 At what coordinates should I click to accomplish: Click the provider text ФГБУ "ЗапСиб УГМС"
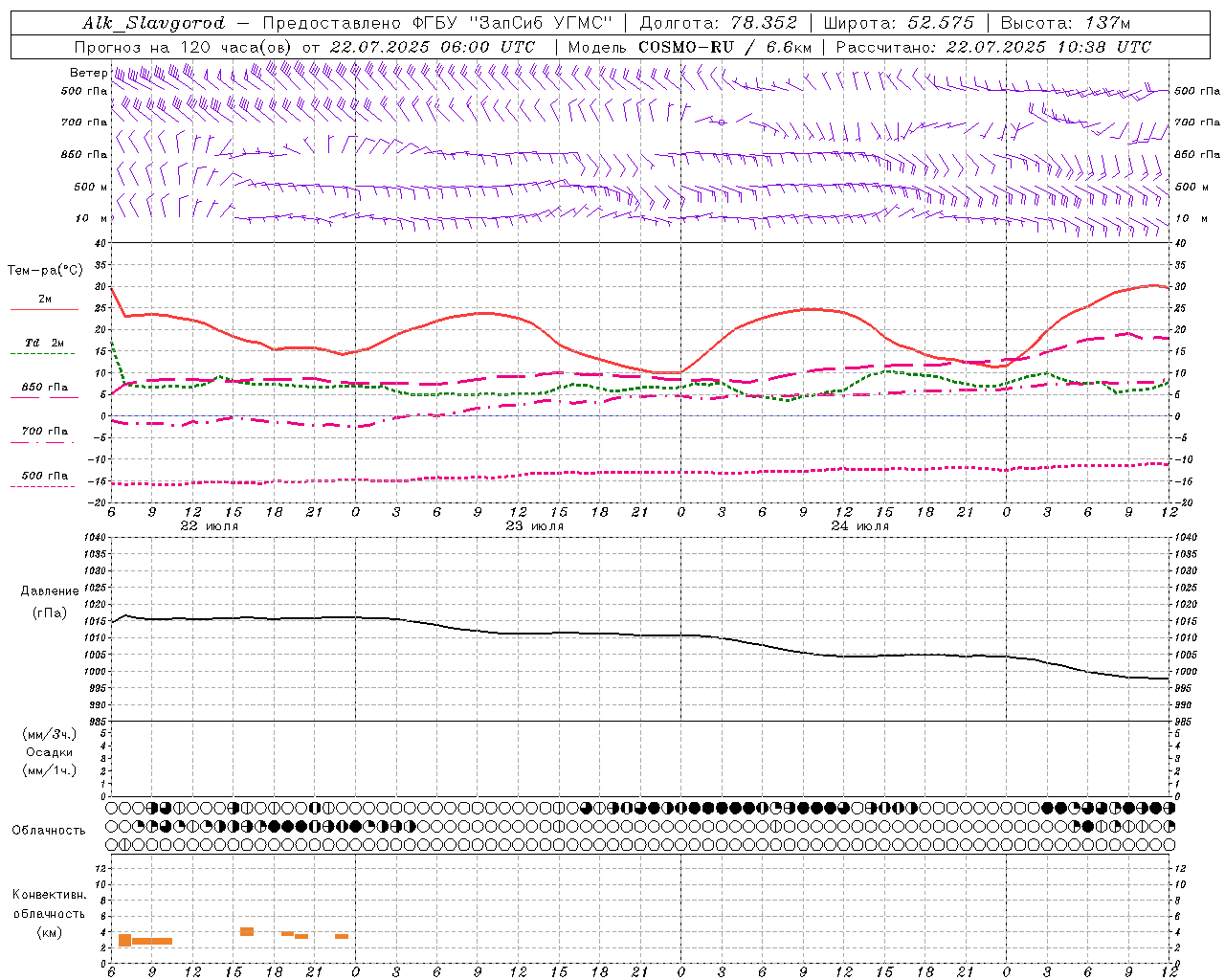point(511,23)
